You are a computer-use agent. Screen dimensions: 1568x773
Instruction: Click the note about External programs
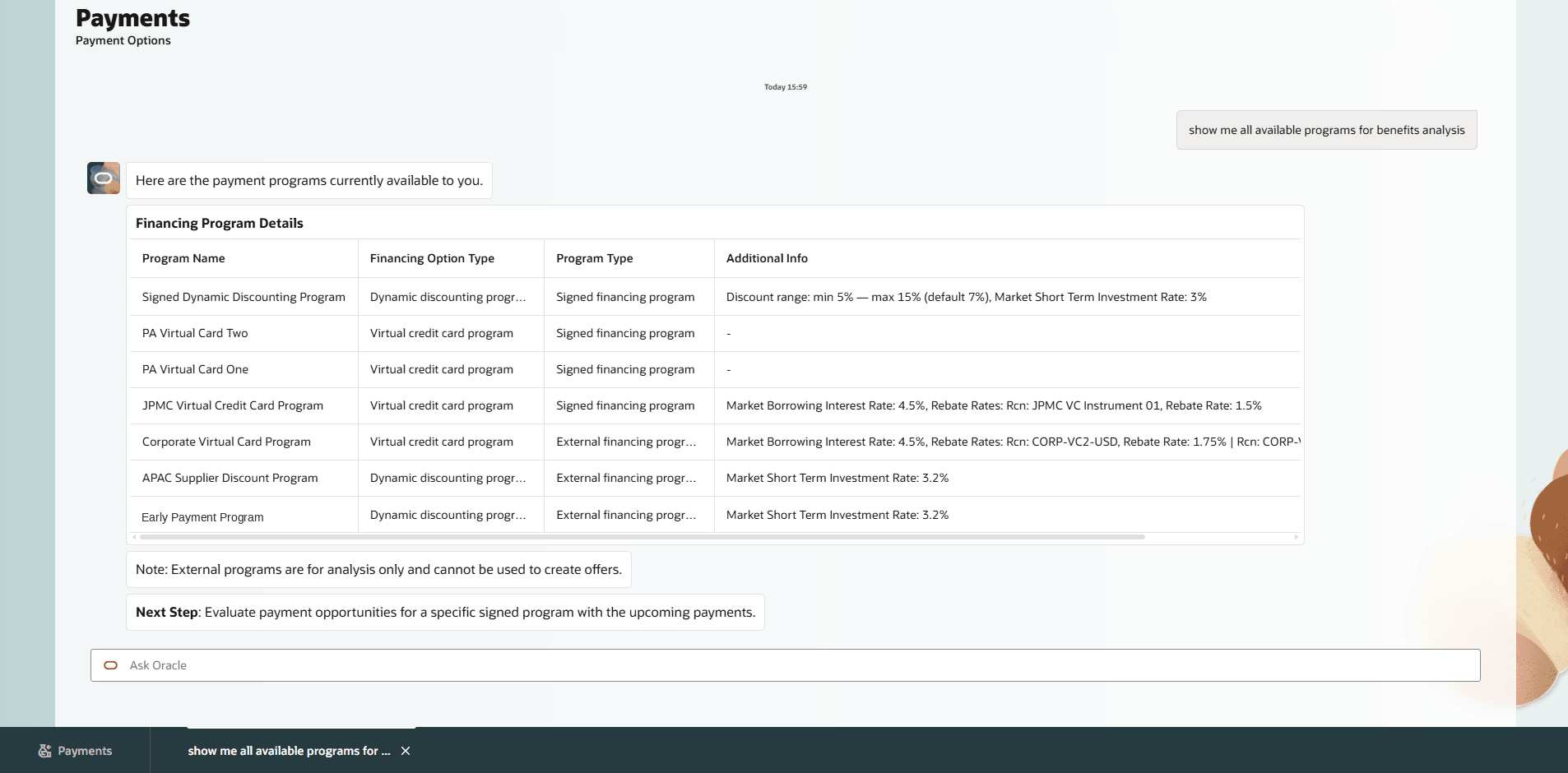[378, 569]
